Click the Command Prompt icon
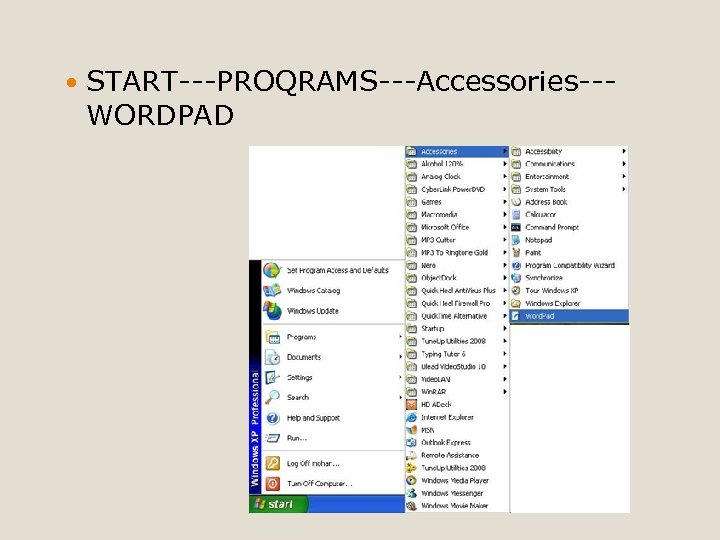Screen dimensions: 720x540 (516, 227)
